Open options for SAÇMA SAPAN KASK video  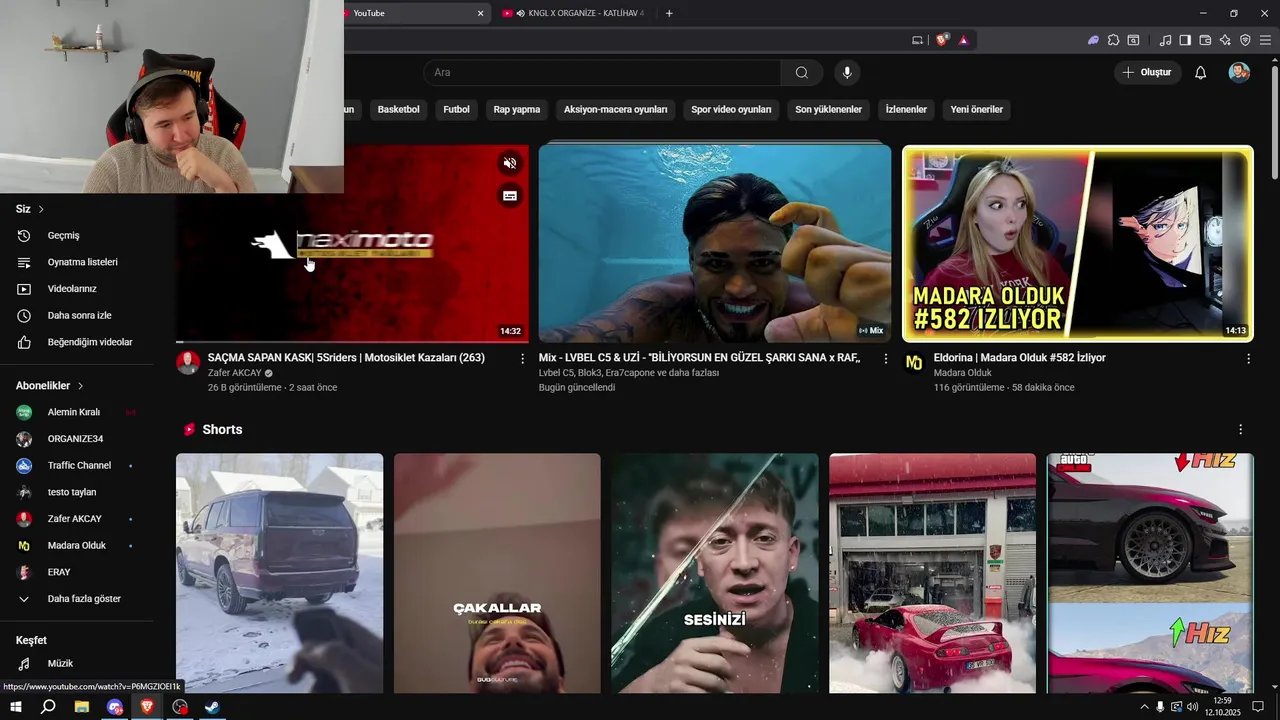522,358
